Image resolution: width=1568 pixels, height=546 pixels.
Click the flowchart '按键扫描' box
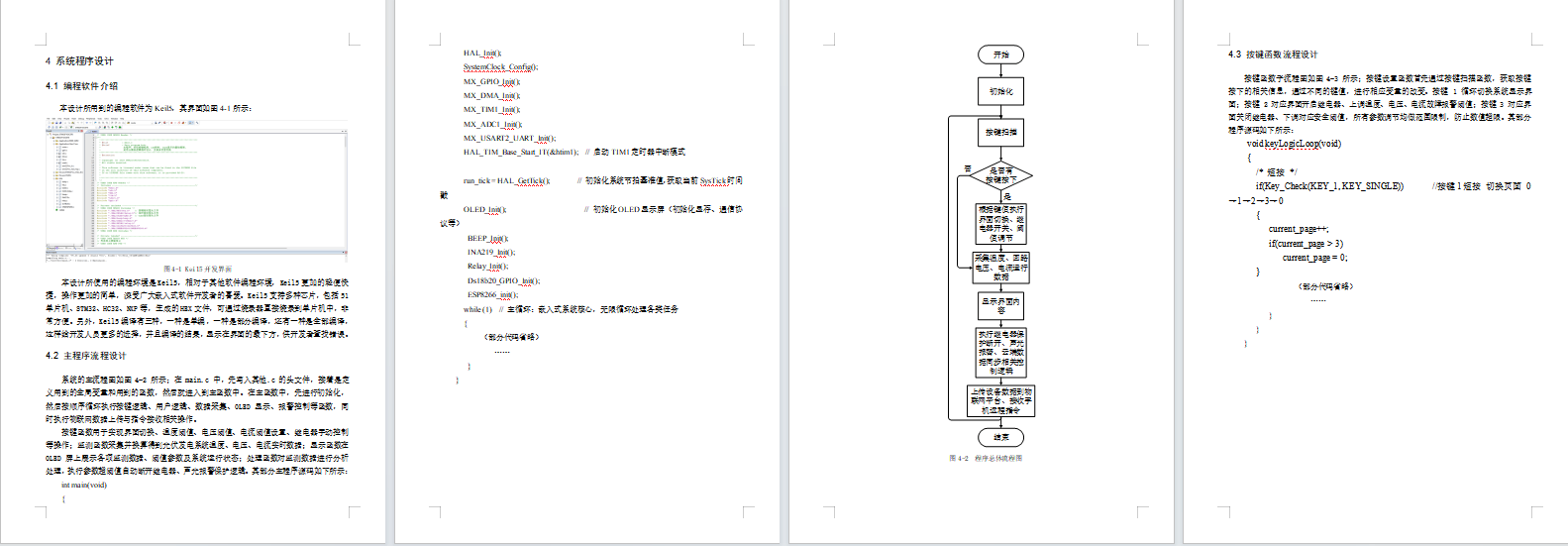[x=1000, y=132]
